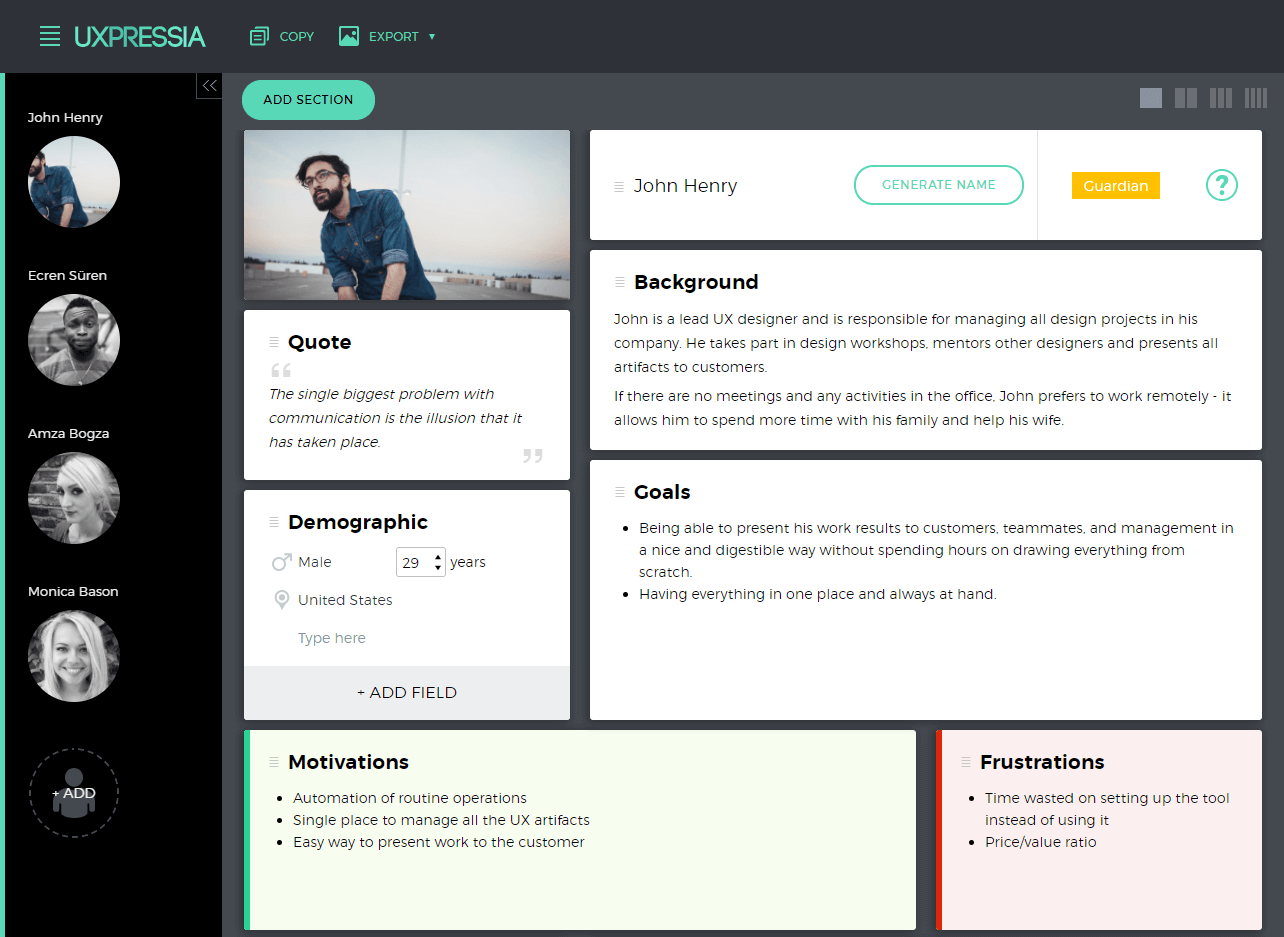Image resolution: width=1284 pixels, height=937 pixels.
Task: Collapse the persona sidebar panel
Action: [x=209, y=86]
